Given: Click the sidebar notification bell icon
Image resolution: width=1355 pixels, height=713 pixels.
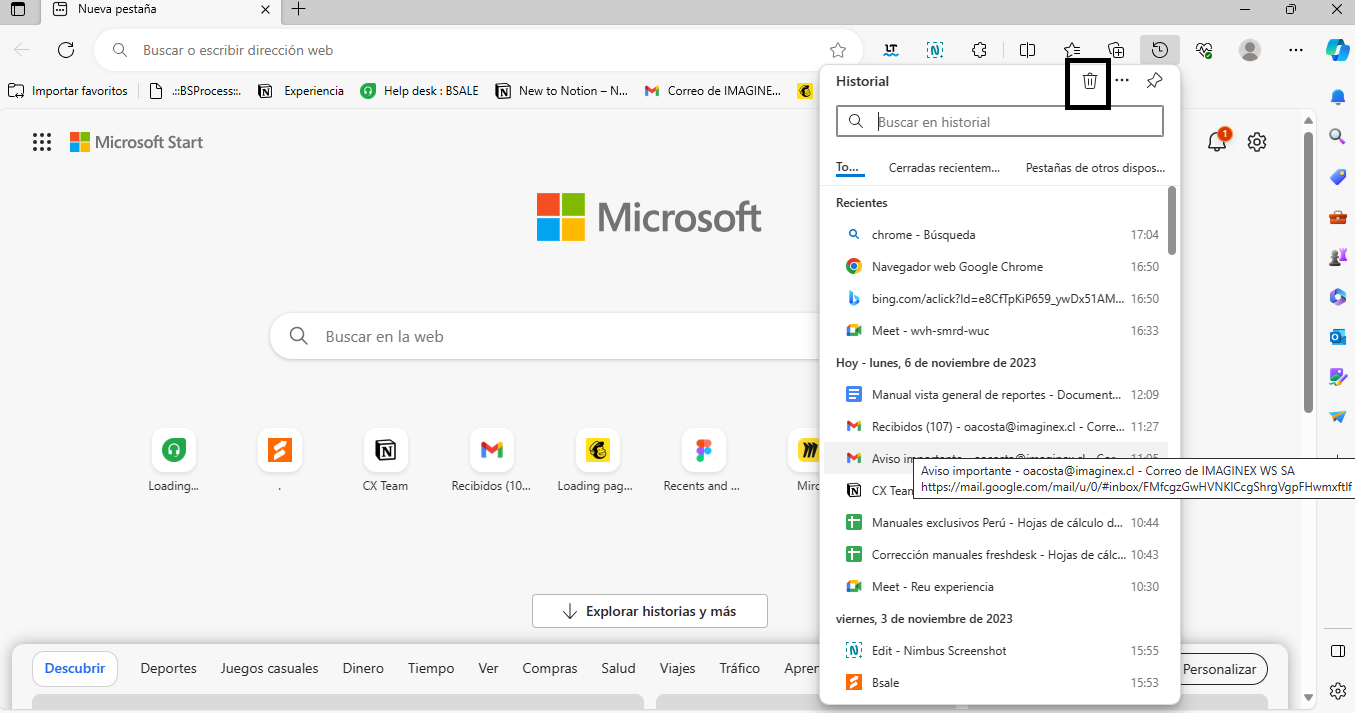Looking at the screenshot, I should pos(1338,97).
